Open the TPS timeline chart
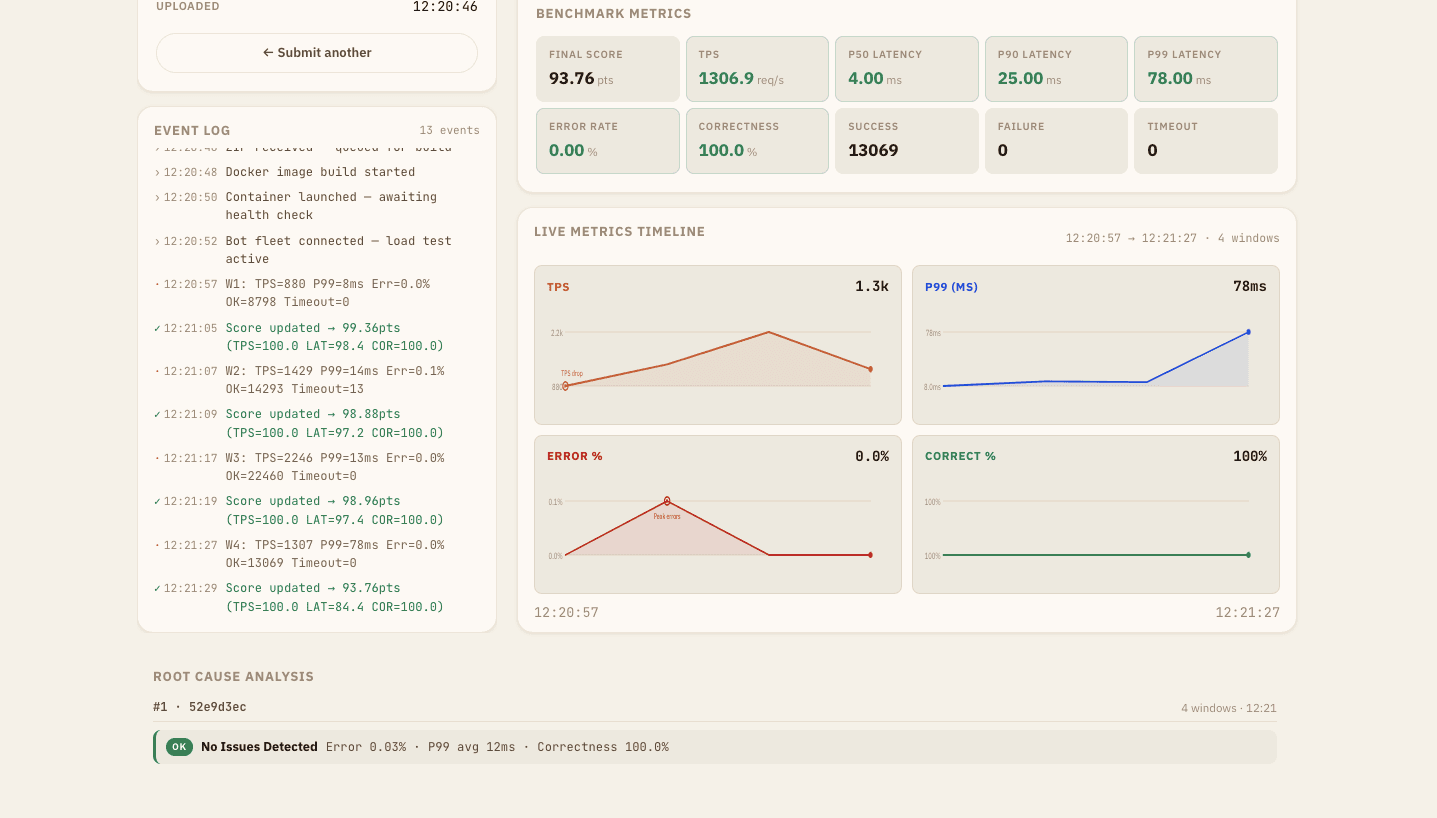The width and height of the screenshot is (1437, 818). tap(718, 345)
